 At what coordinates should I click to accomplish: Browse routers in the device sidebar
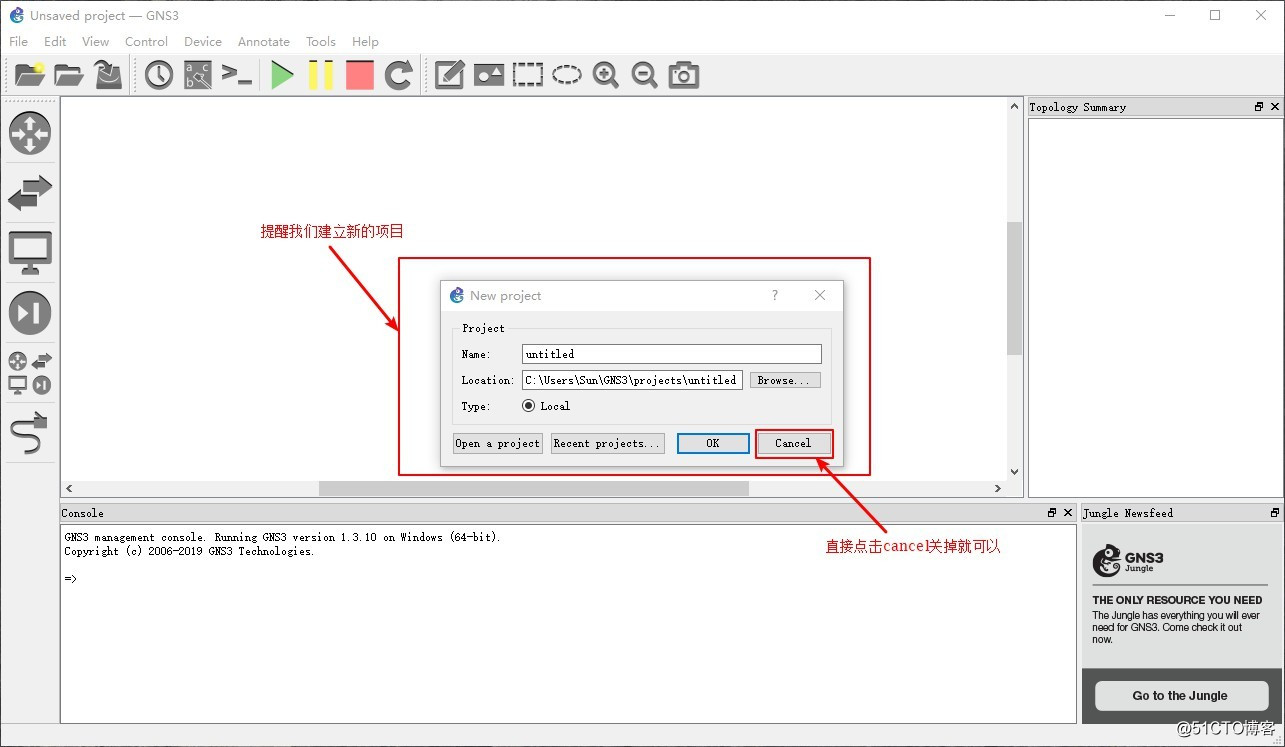(x=30, y=133)
